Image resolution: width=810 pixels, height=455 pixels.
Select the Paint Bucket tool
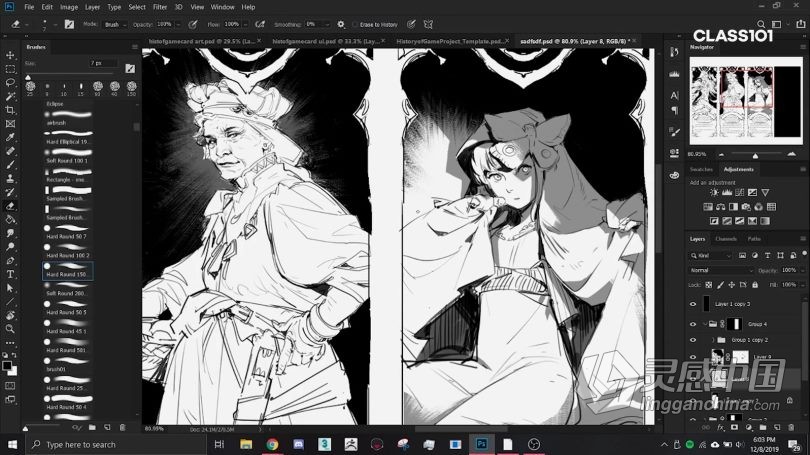(x=10, y=219)
